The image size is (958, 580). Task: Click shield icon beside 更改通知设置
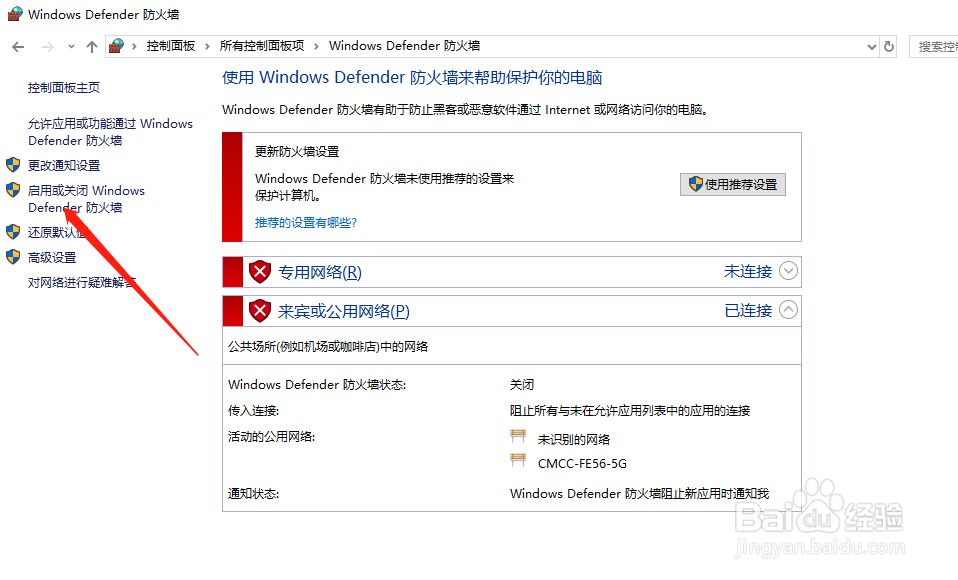click(13, 164)
